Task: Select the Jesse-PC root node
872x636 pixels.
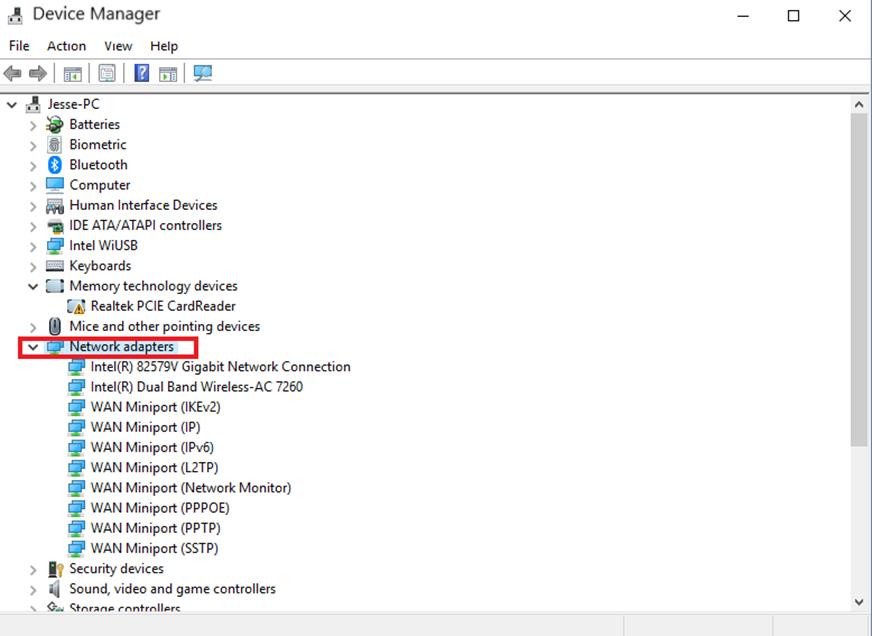Action: [72, 104]
